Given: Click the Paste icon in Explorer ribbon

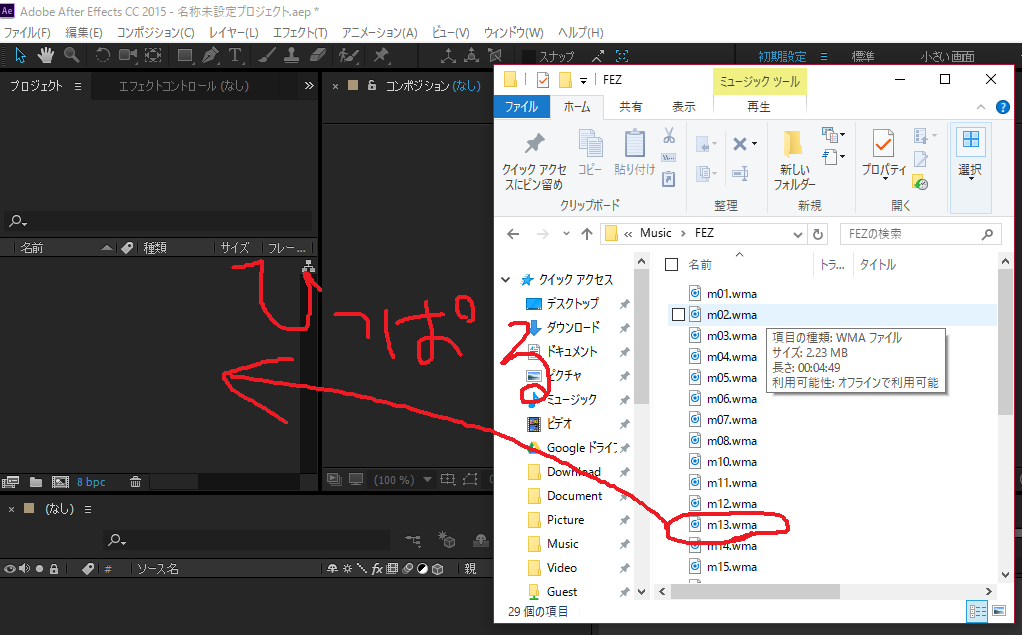Looking at the screenshot, I should click(634, 152).
